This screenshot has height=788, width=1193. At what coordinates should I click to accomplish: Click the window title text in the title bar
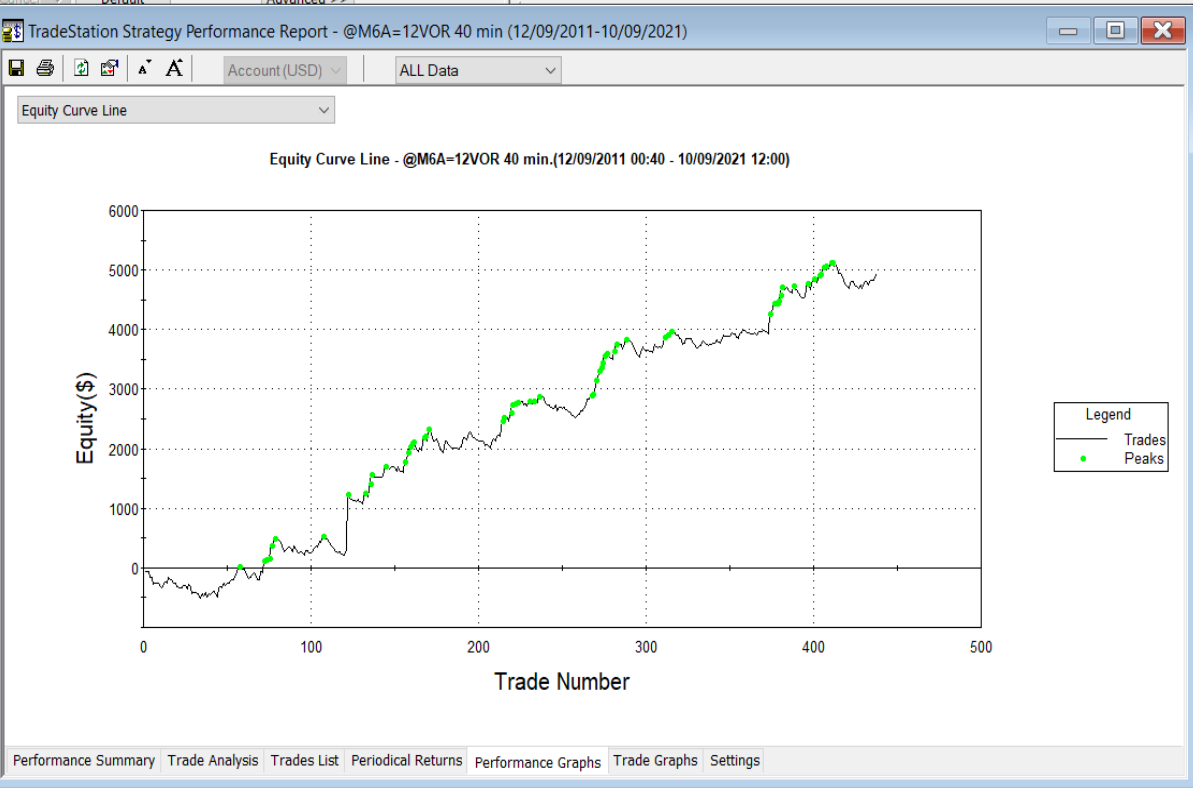click(358, 31)
